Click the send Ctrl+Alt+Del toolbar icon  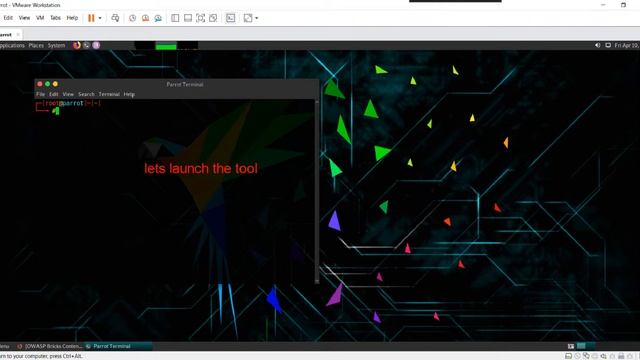click(116, 18)
